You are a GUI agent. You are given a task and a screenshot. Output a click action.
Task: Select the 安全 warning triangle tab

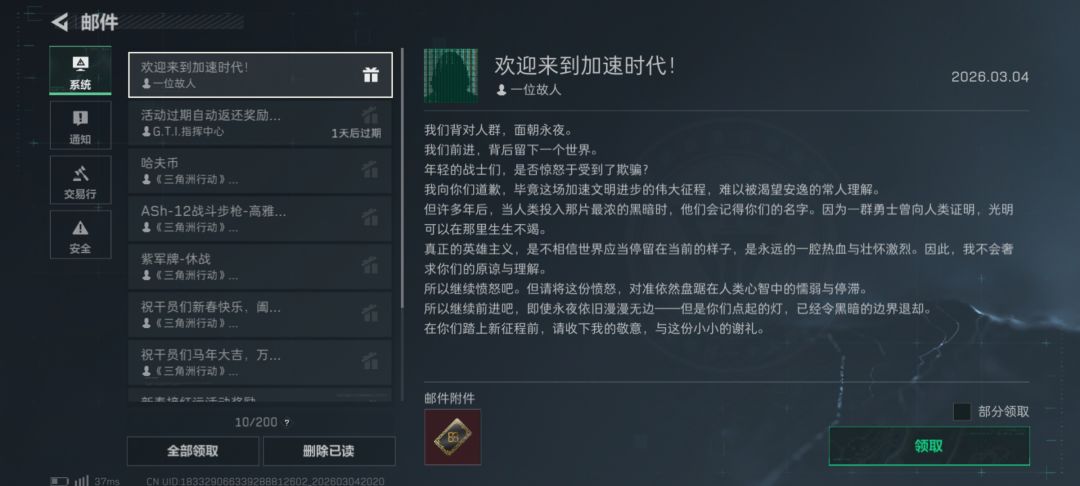[80, 236]
